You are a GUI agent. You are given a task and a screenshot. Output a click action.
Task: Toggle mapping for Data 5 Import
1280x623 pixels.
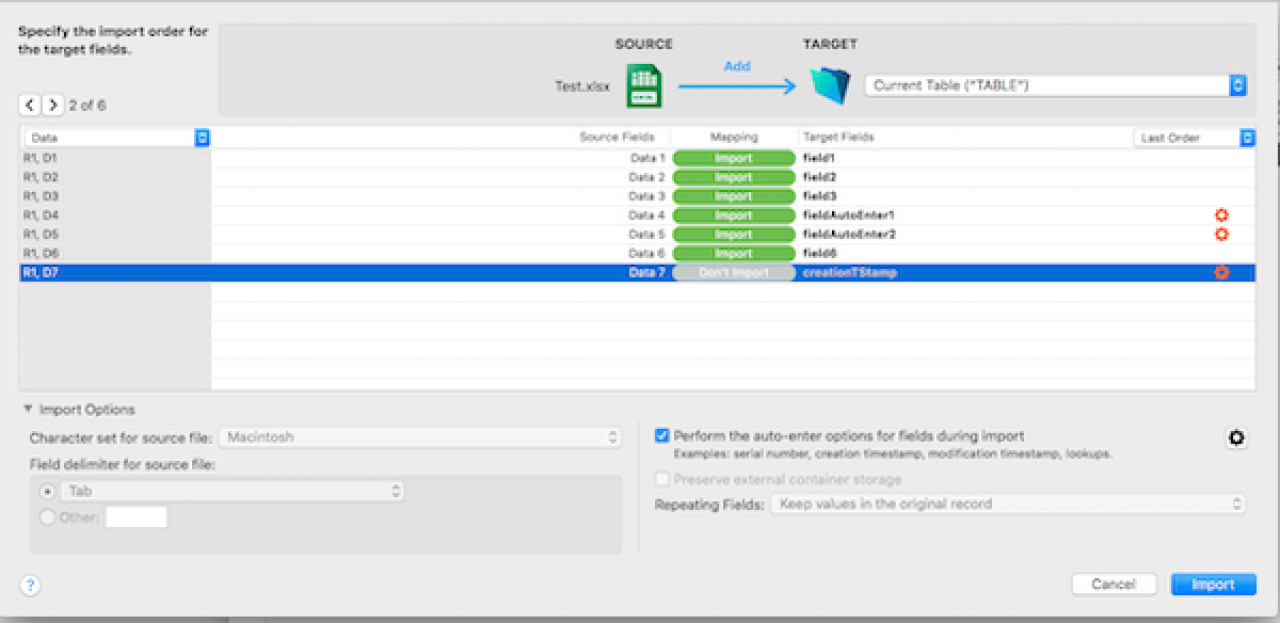pos(734,234)
